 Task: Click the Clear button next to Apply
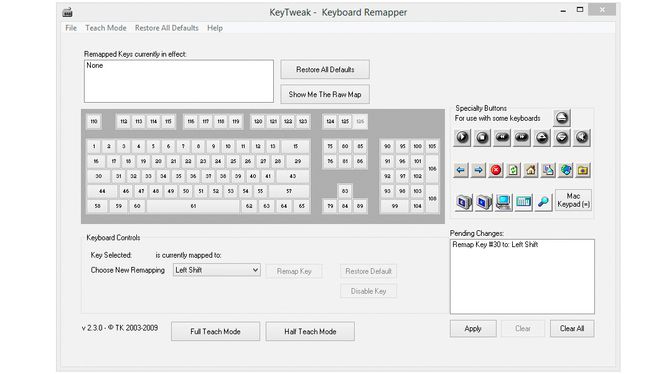coord(523,329)
